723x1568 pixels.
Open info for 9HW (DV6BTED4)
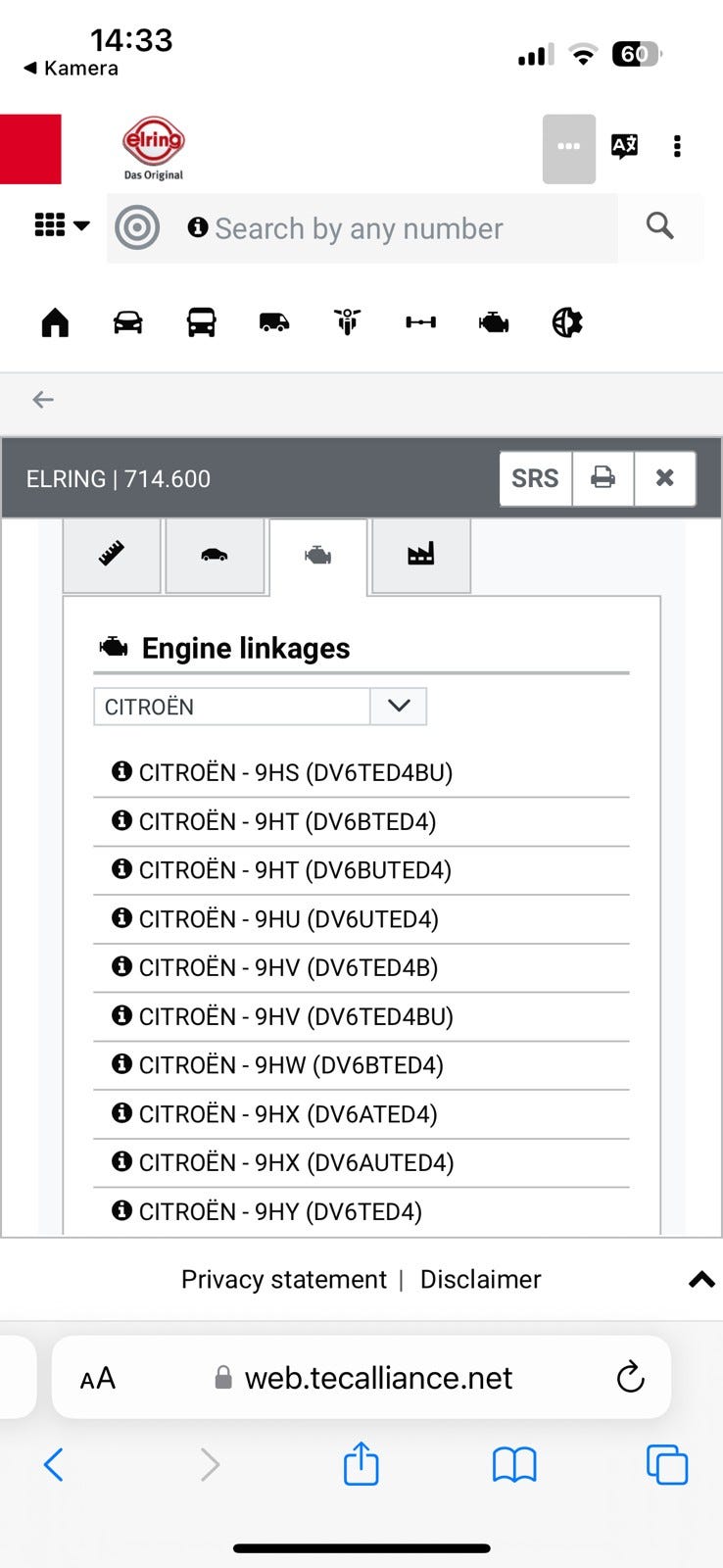click(x=122, y=1064)
